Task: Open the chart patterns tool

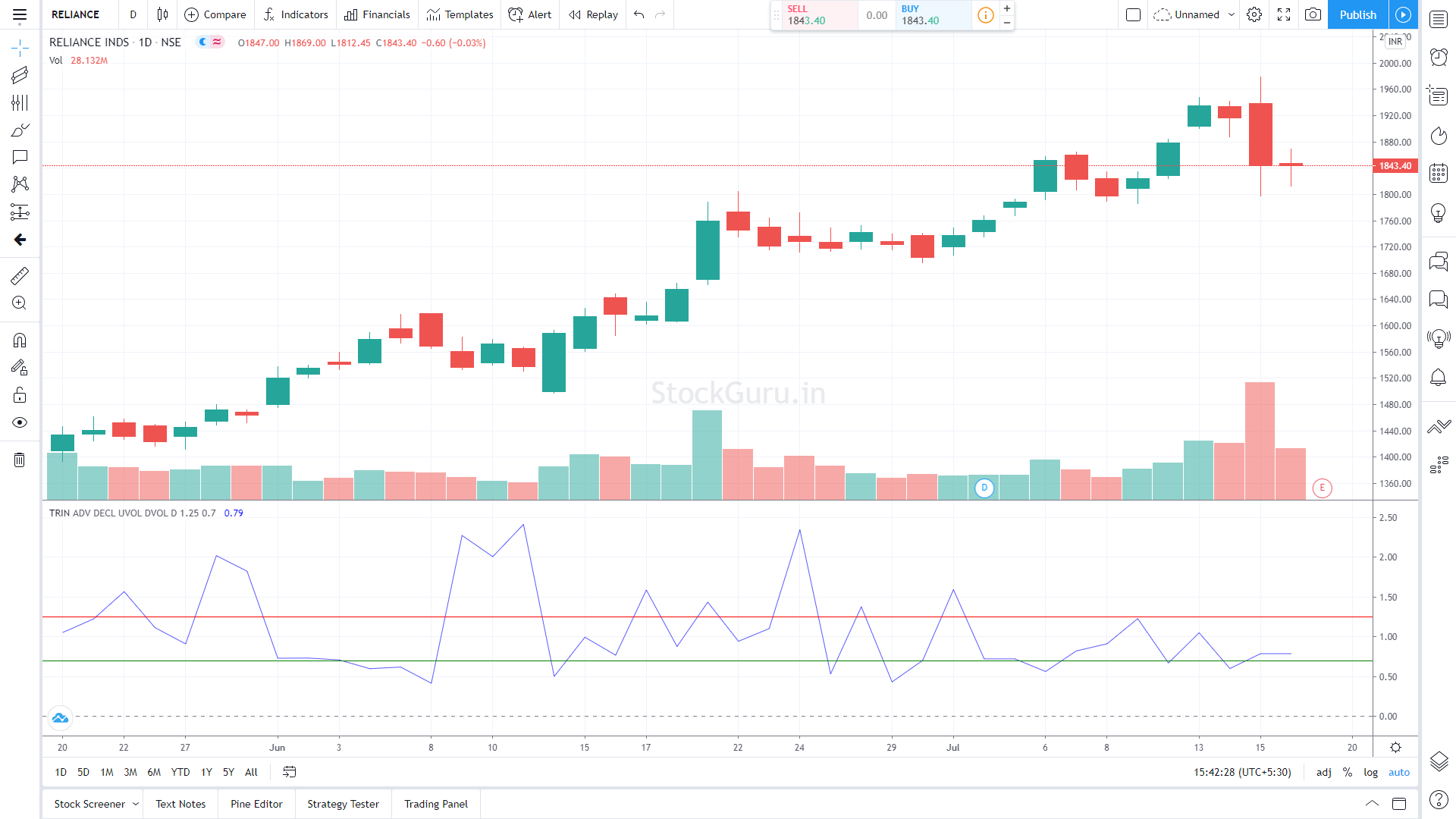Action: [20, 184]
